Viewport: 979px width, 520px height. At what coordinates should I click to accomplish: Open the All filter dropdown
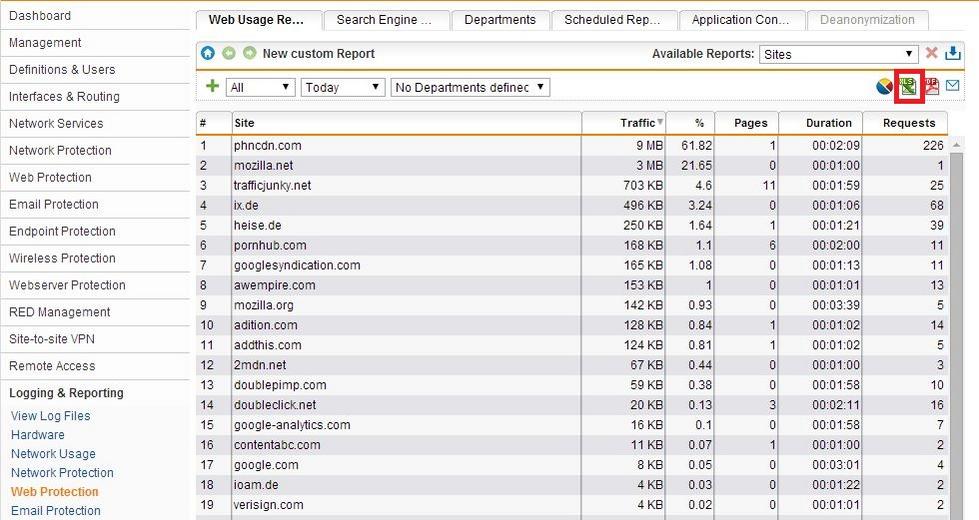tap(260, 87)
